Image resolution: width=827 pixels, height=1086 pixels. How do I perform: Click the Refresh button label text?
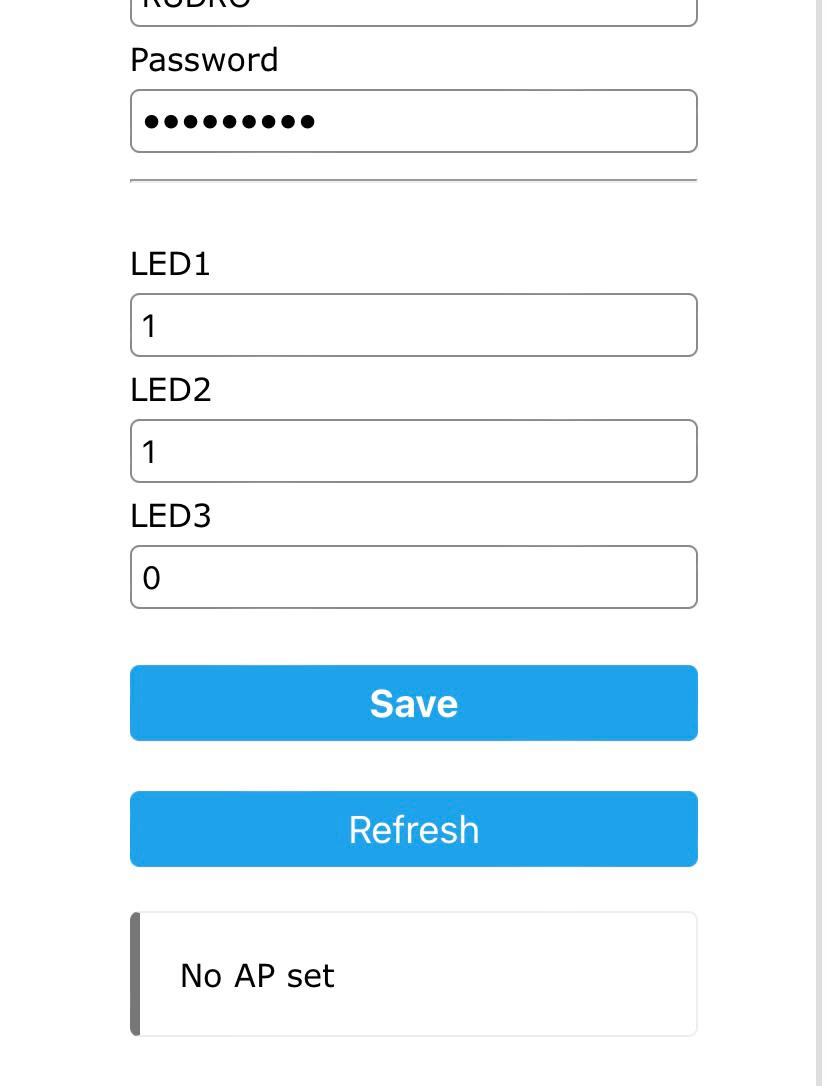click(413, 829)
